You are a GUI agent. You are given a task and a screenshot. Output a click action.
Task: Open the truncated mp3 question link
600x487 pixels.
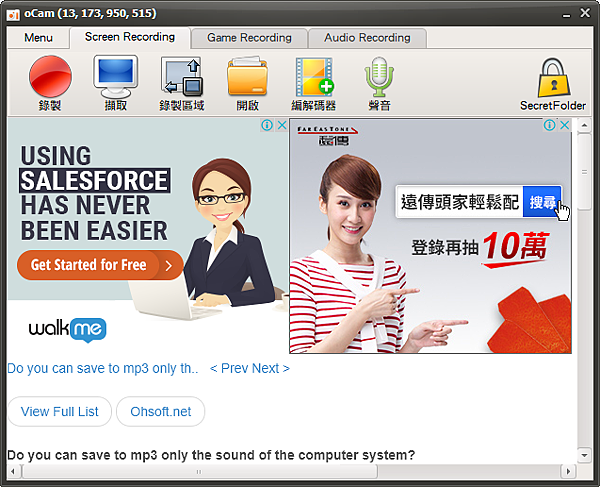click(x=103, y=368)
